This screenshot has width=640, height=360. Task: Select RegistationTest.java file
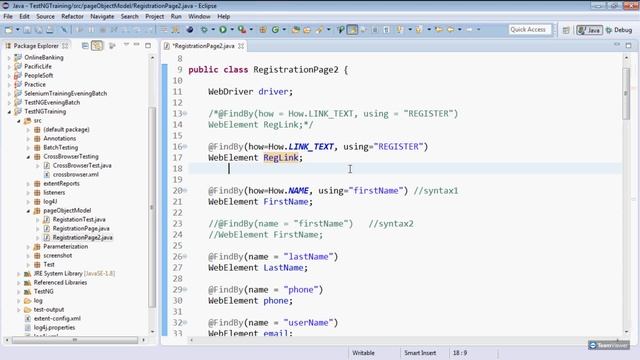point(79,220)
